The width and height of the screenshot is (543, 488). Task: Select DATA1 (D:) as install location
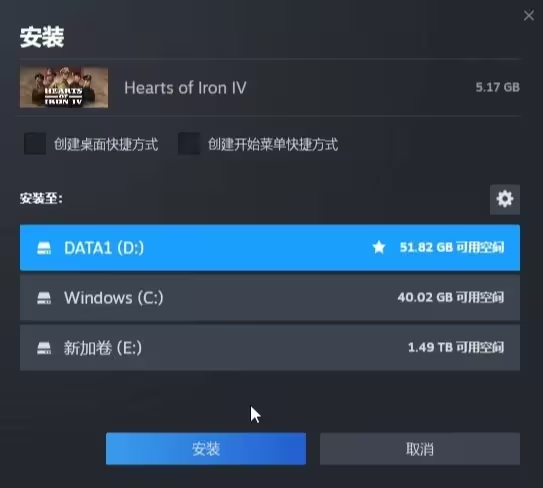tap(270, 248)
